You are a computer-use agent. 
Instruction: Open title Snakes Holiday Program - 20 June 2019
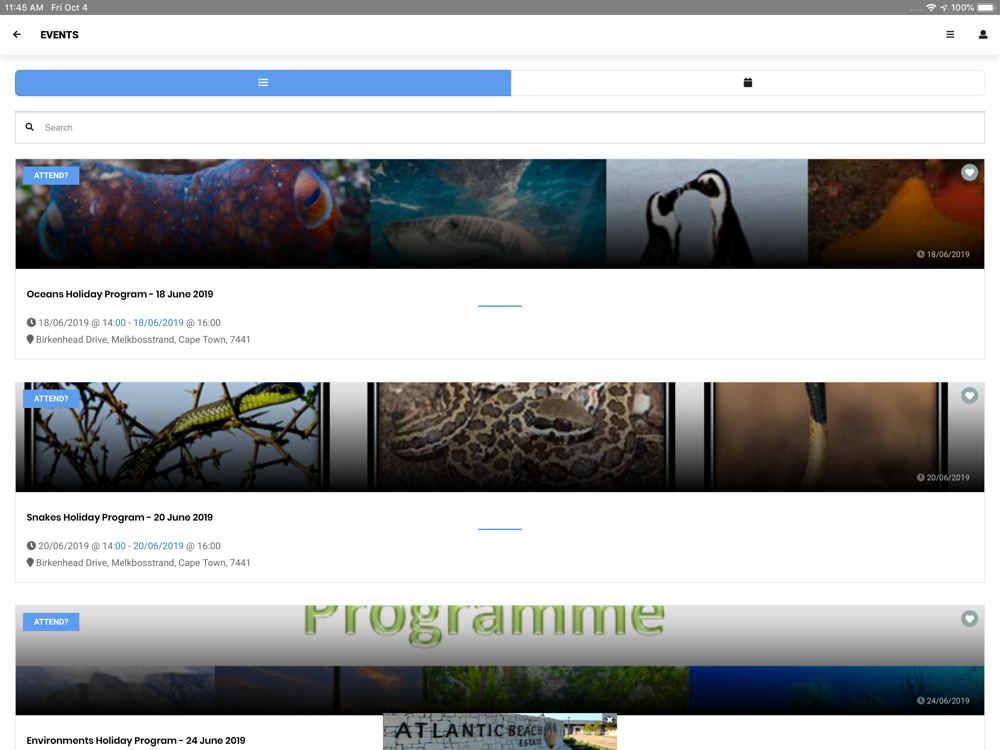coord(120,517)
